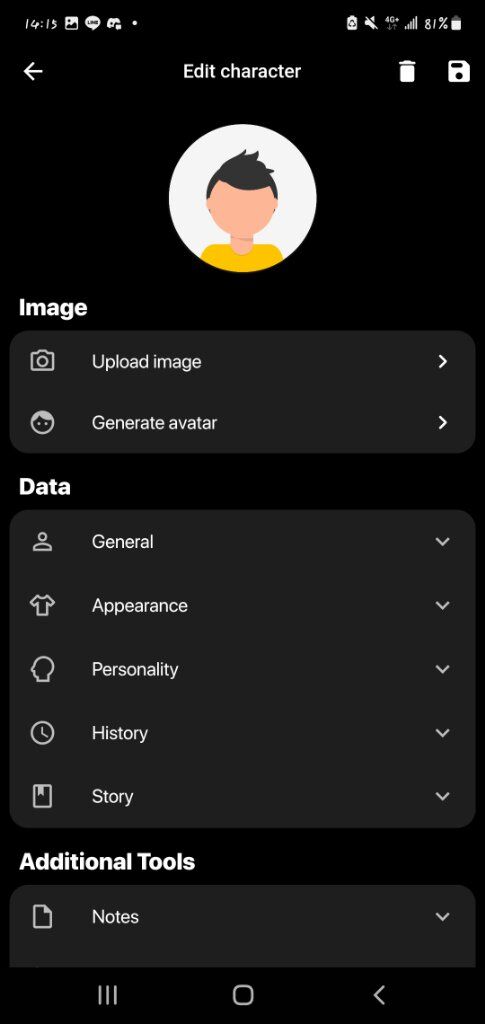Open the Generate avatar option

242,423
